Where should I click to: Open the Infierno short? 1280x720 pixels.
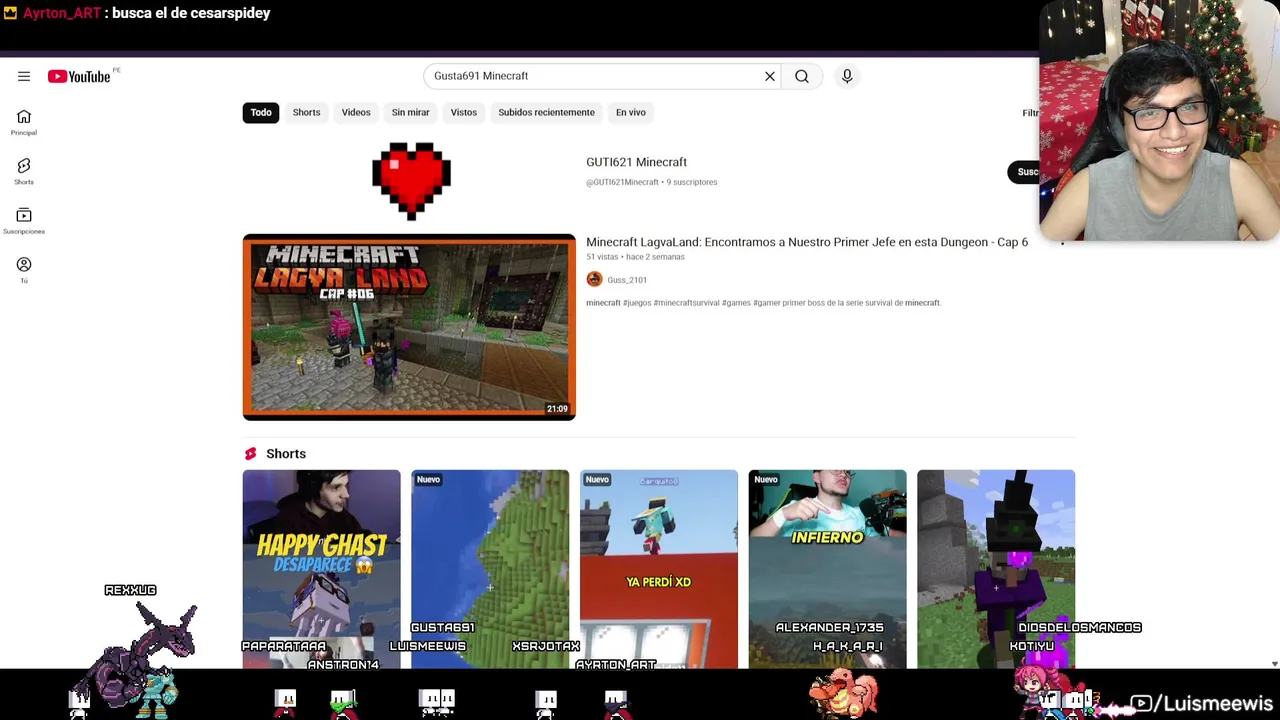[827, 568]
